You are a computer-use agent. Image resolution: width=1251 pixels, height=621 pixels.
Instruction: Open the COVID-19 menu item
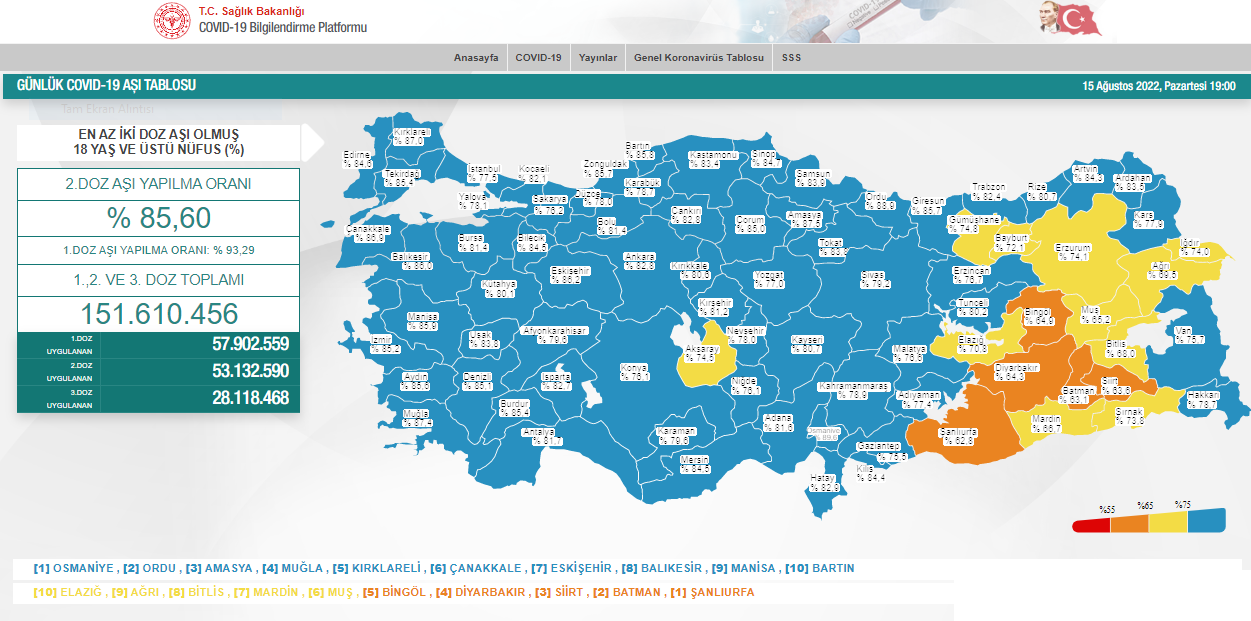pos(538,58)
